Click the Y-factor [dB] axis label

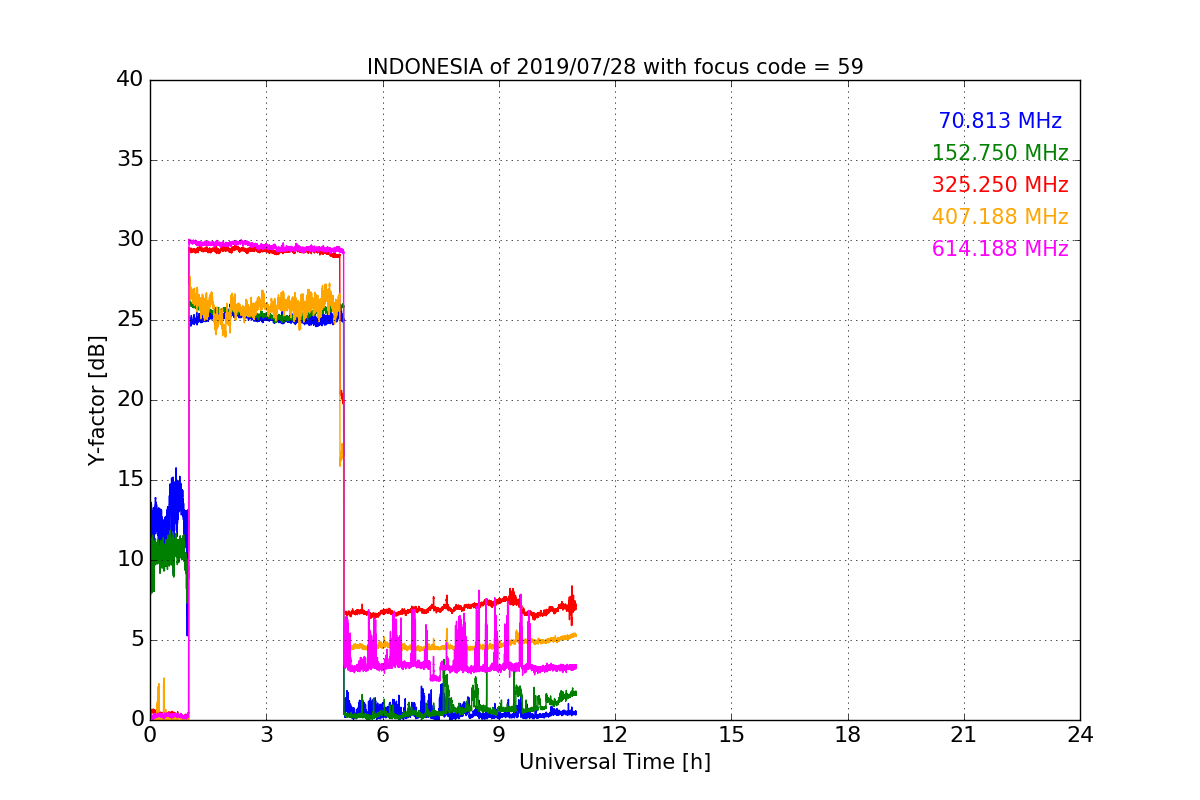(x=96, y=400)
